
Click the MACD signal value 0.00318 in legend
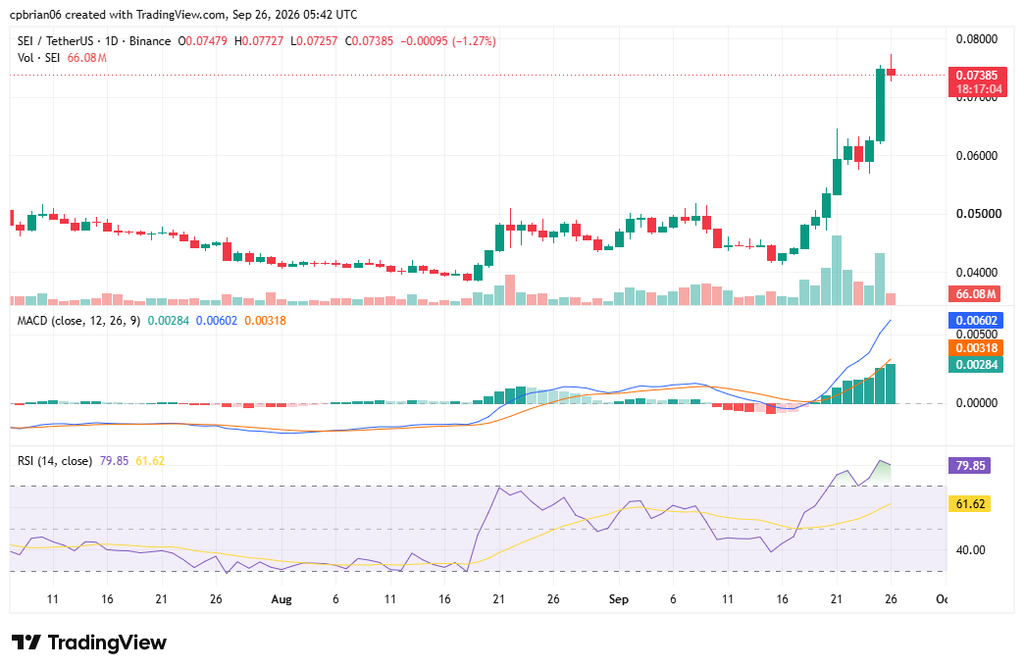click(x=265, y=321)
